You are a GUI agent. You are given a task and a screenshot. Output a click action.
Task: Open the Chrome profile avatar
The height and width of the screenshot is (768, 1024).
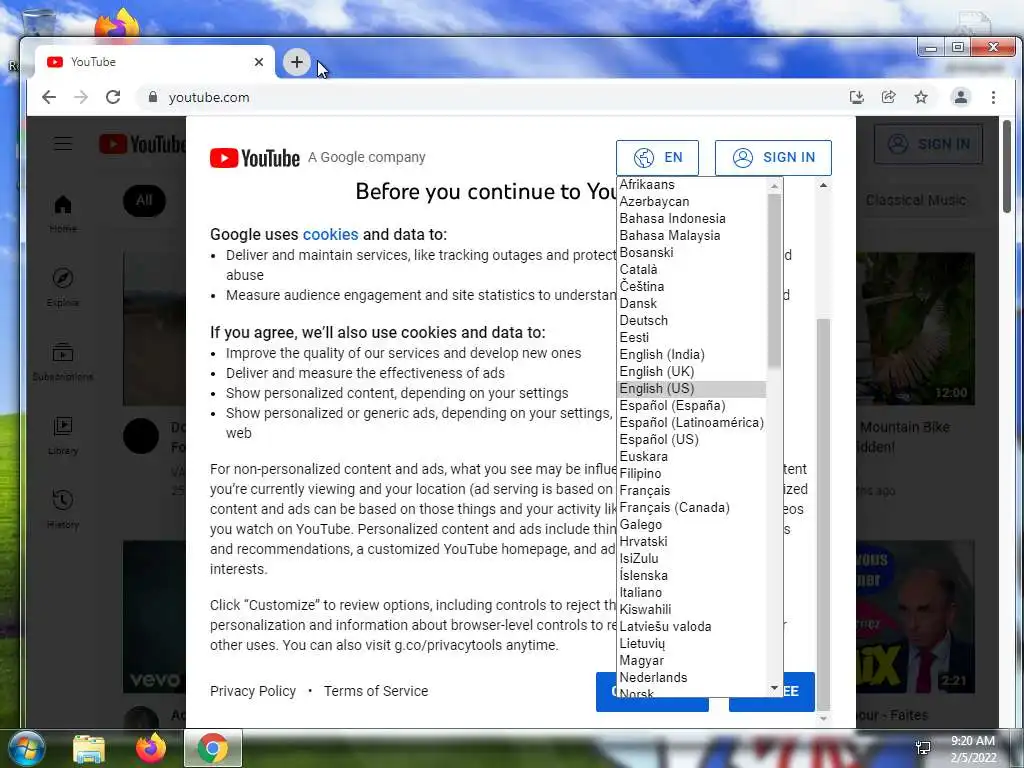point(961,97)
